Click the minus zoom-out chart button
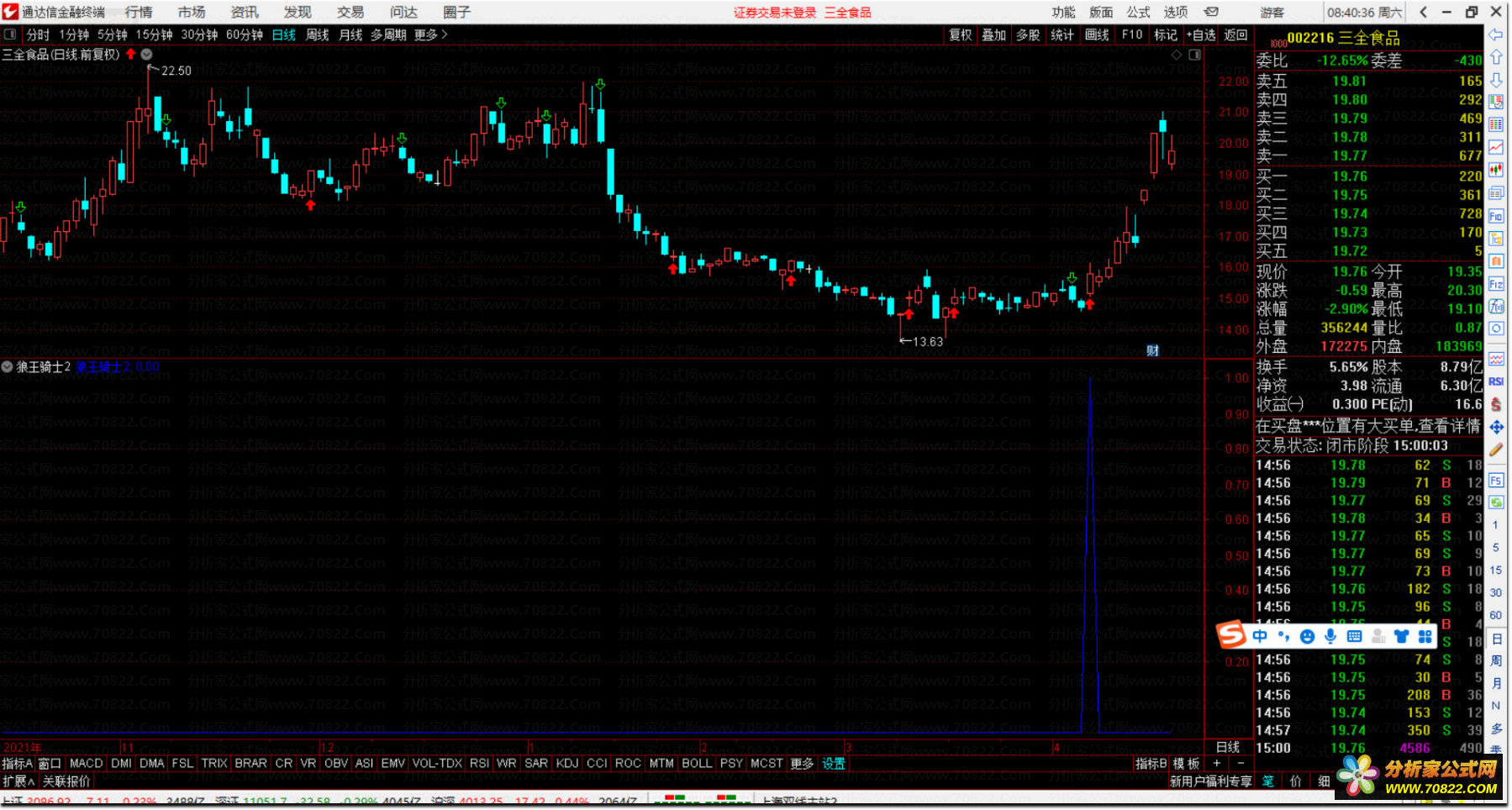The image size is (1512, 810). pyautogui.click(x=1241, y=763)
